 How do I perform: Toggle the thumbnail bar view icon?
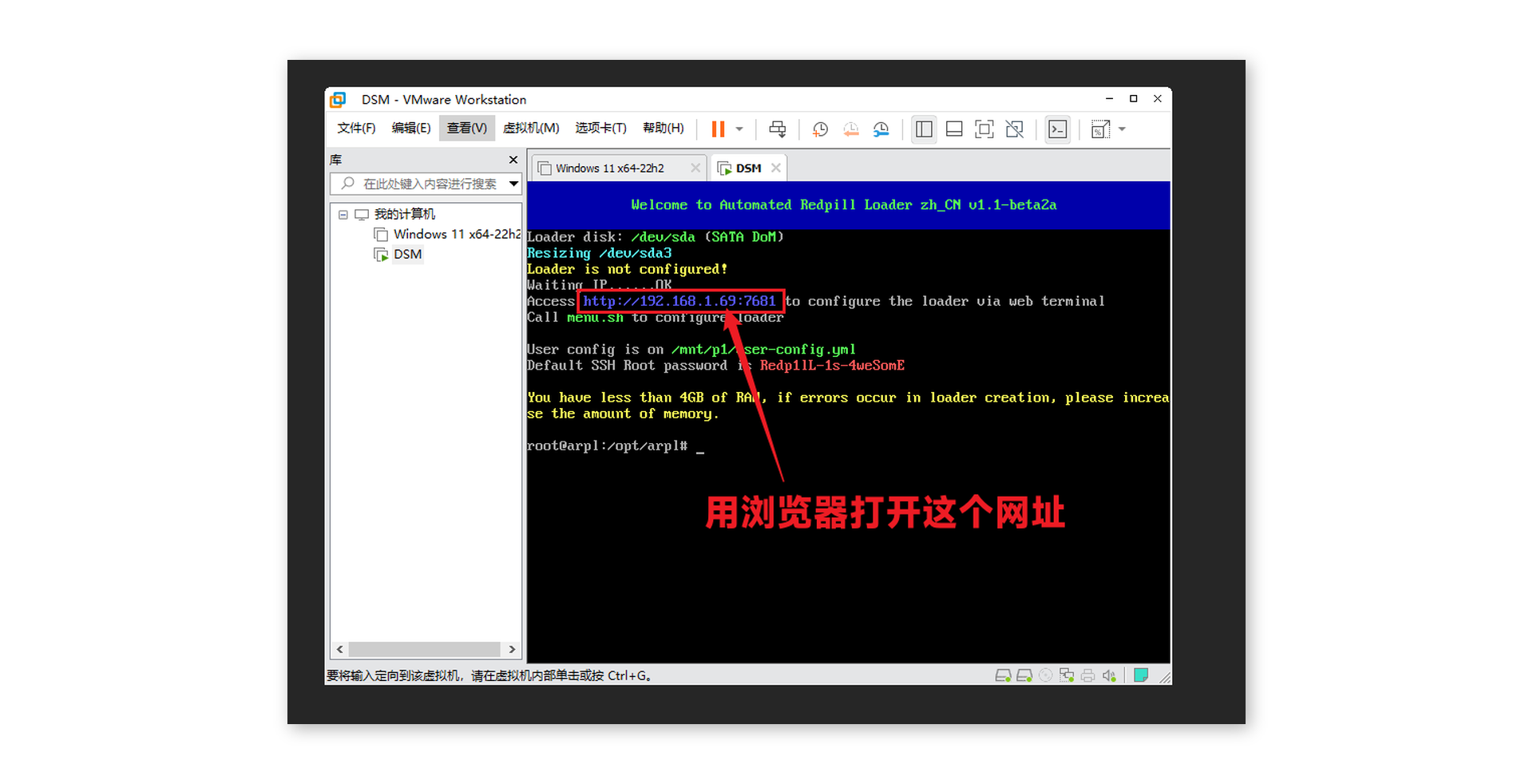pyautogui.click(x=954, y=129)
